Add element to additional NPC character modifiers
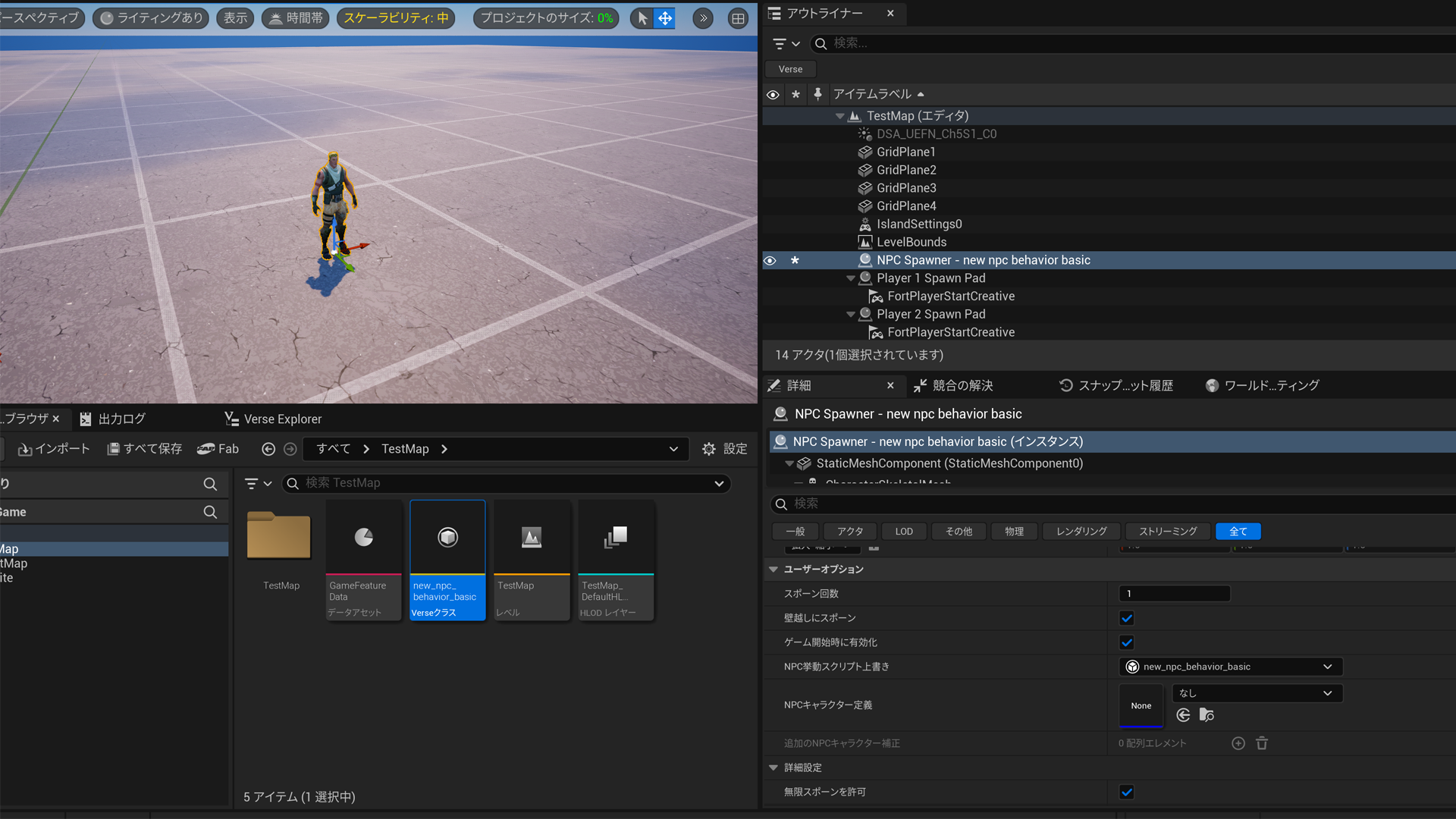The image size is (1456, 819). point(1238,743)
